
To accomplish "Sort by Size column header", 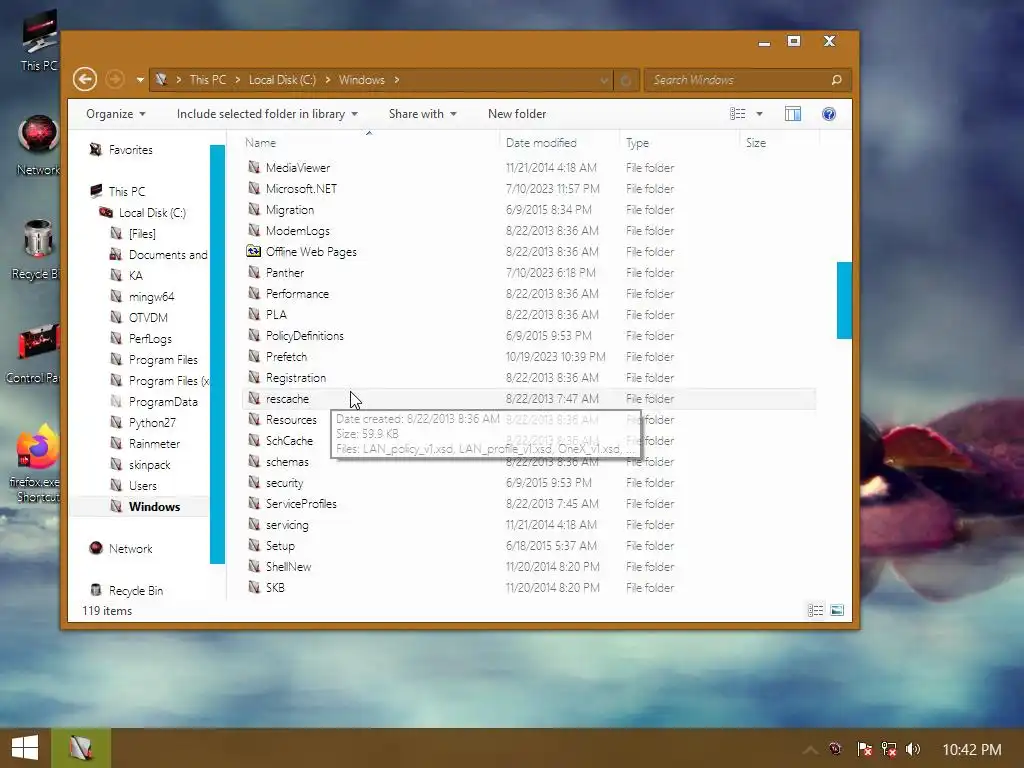I will pyautogui.click(x=756, y=142).
